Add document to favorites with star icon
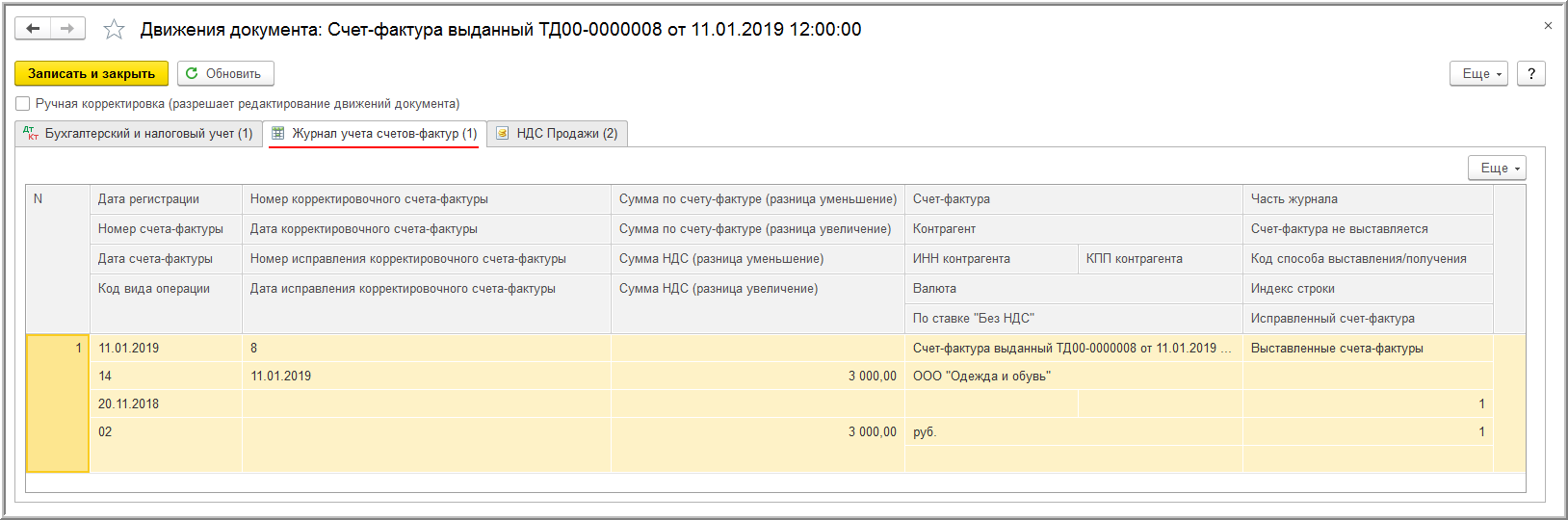 [x=114, y=30]
